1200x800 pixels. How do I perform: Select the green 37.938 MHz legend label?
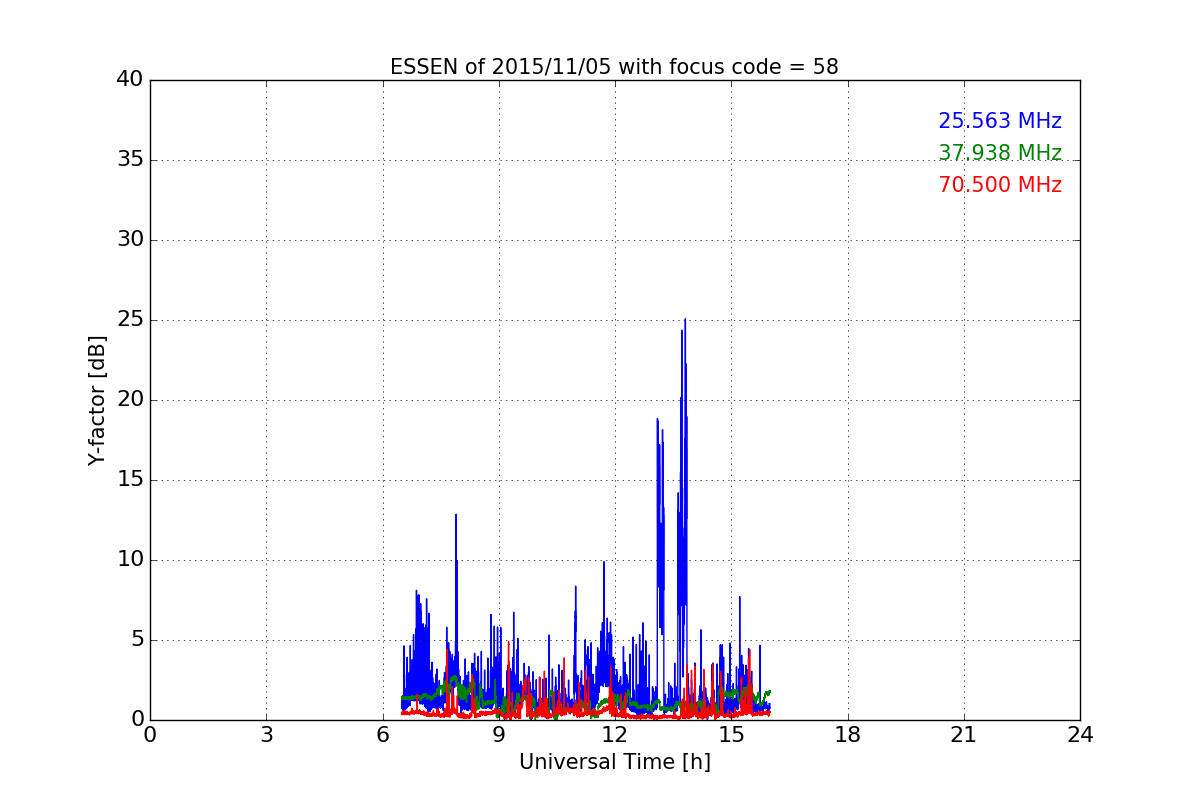coord(1000,153)
